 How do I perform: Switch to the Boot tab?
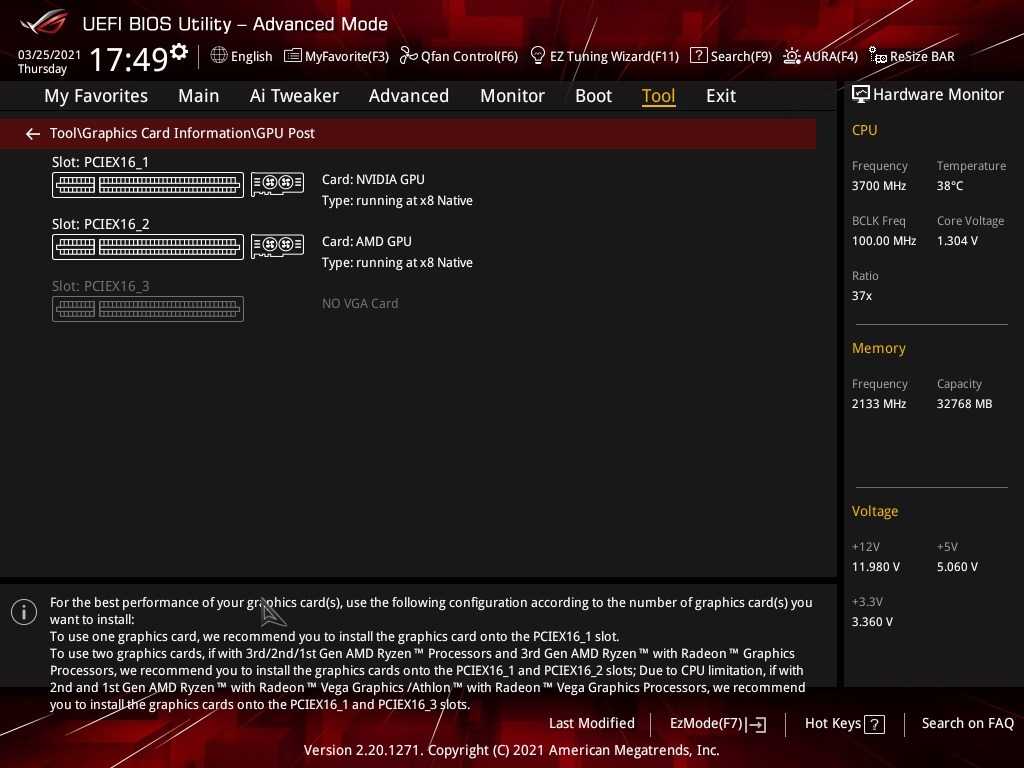click(594, 96)
